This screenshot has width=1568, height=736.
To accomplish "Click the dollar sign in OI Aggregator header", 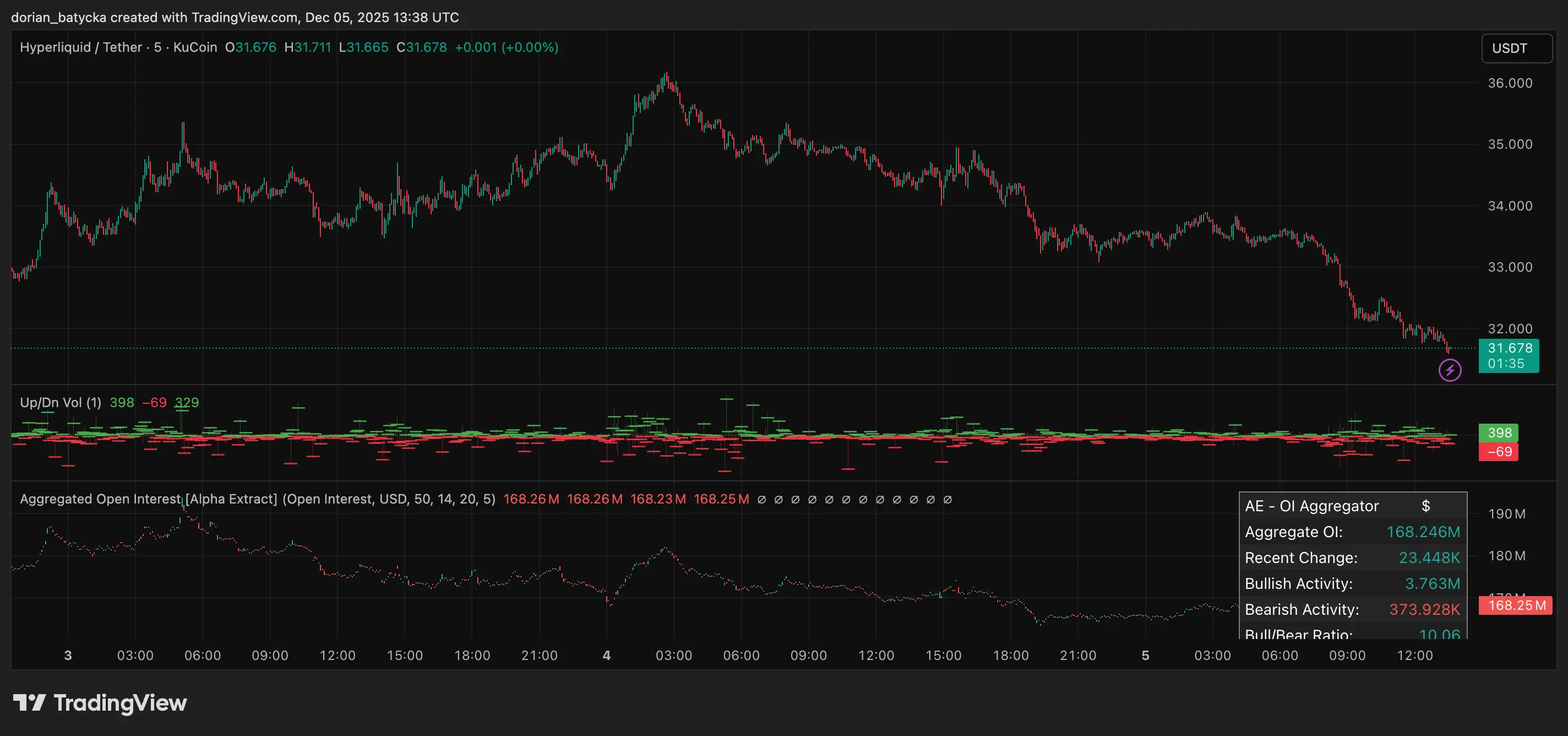I will [x=1425, y=506].
